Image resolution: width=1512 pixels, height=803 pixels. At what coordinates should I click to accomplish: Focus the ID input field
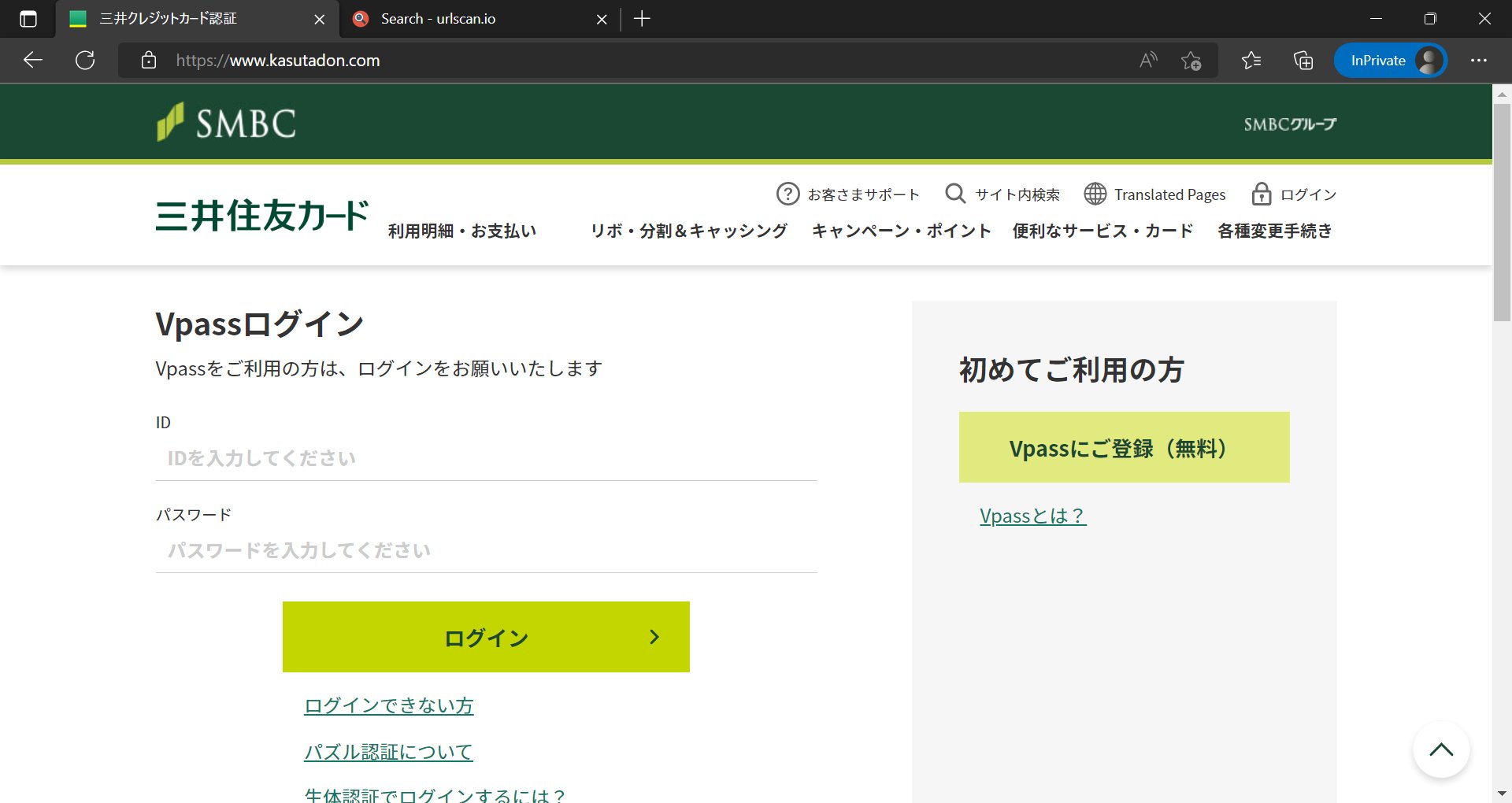[x=487, y=458]
